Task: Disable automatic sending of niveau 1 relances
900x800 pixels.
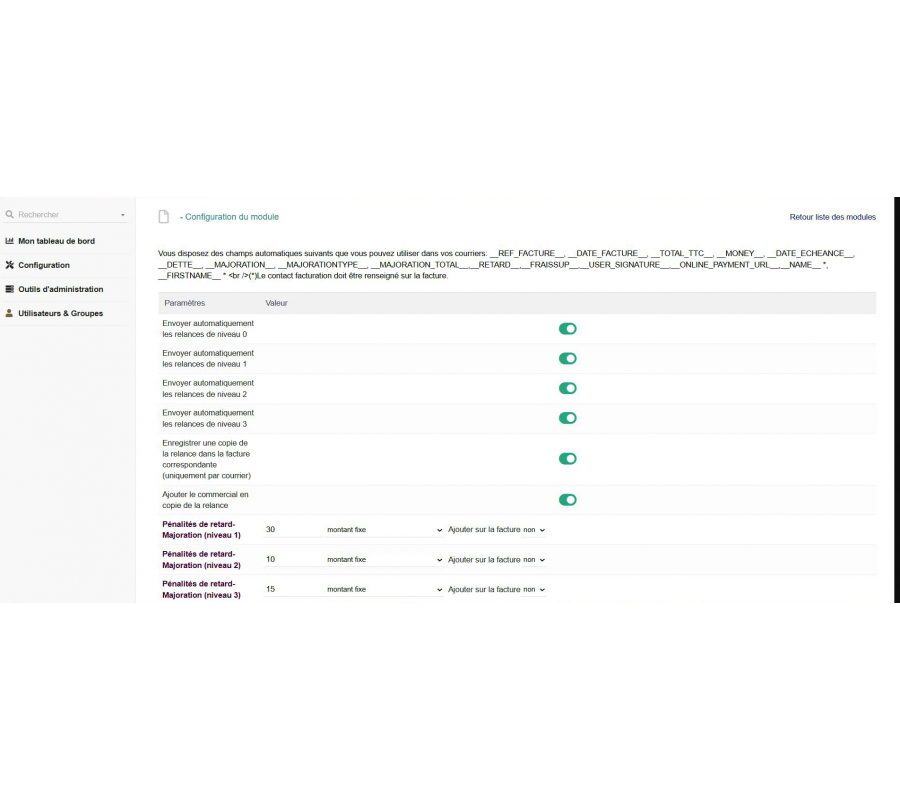Action: coord(567,359)
